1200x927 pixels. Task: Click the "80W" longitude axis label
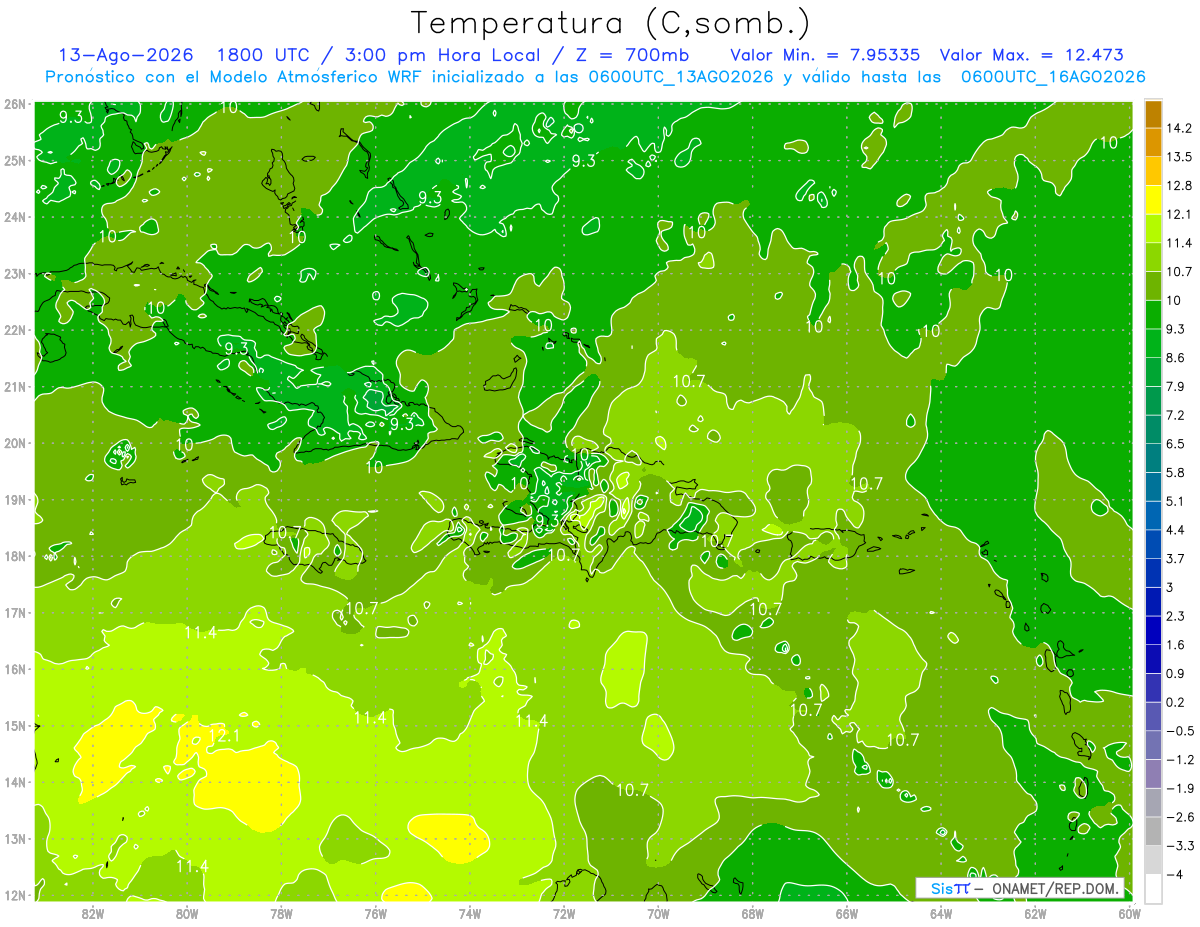187,913
